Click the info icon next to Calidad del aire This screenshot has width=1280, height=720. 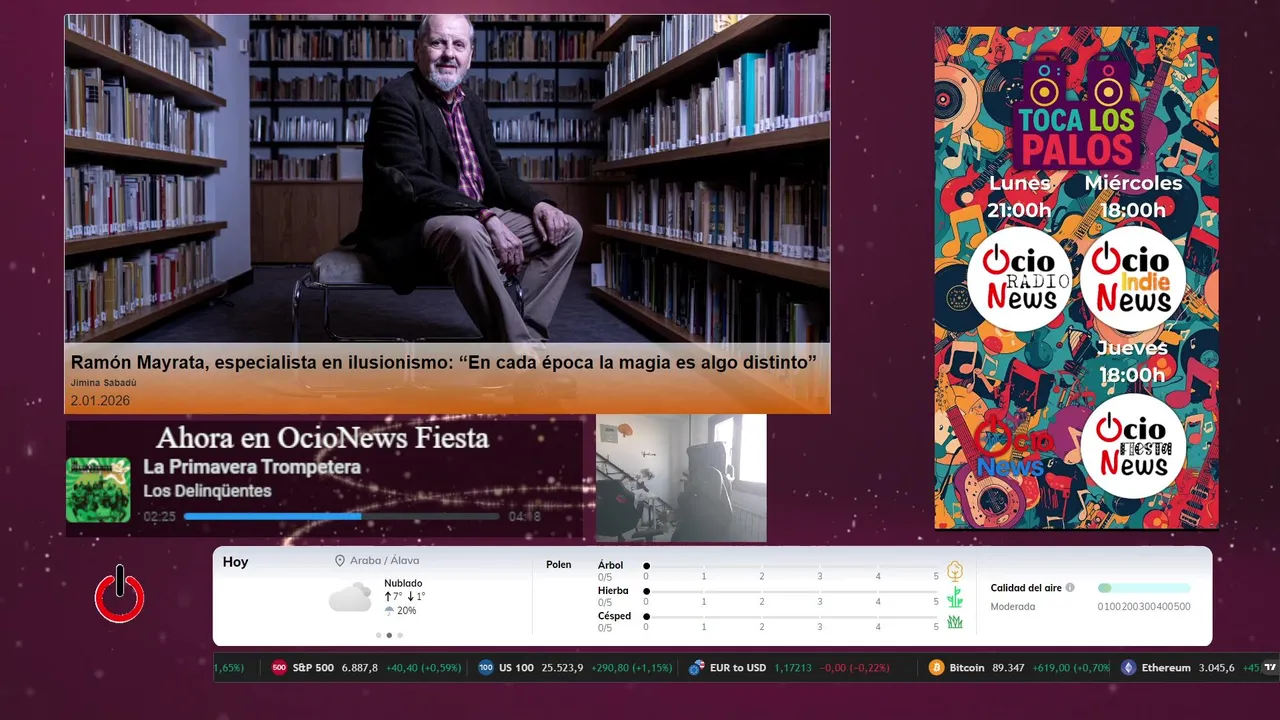coord(1070,588)
